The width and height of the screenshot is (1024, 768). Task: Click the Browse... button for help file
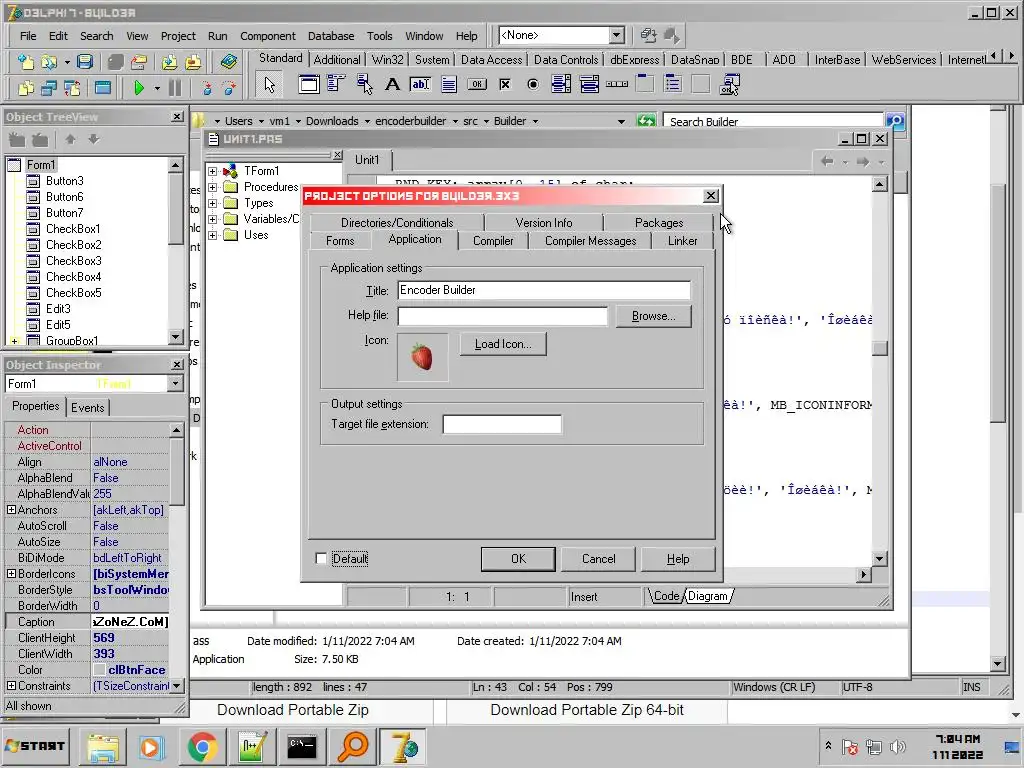tap(653, 316)
